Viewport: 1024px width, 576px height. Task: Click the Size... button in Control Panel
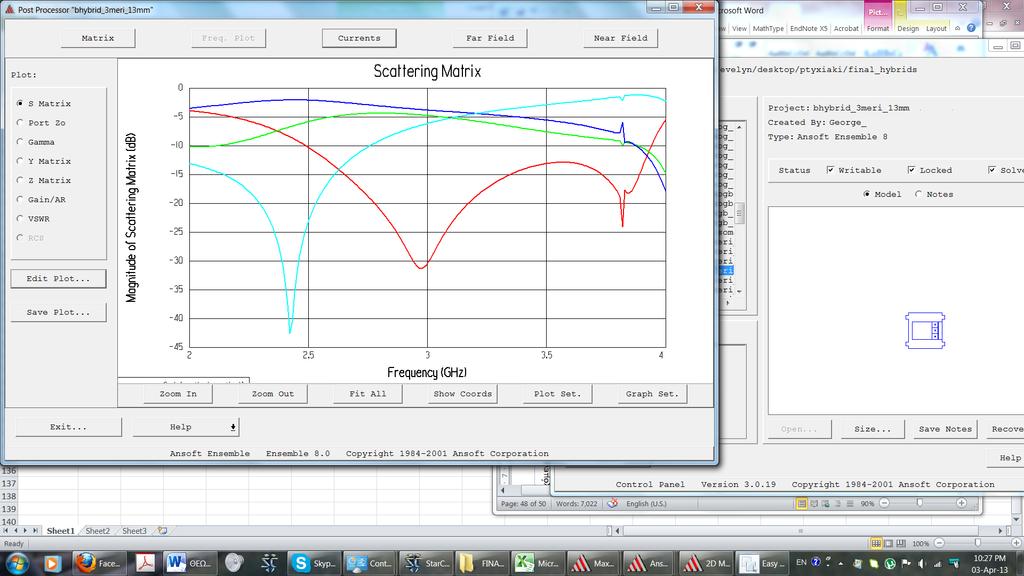point(872,429)
